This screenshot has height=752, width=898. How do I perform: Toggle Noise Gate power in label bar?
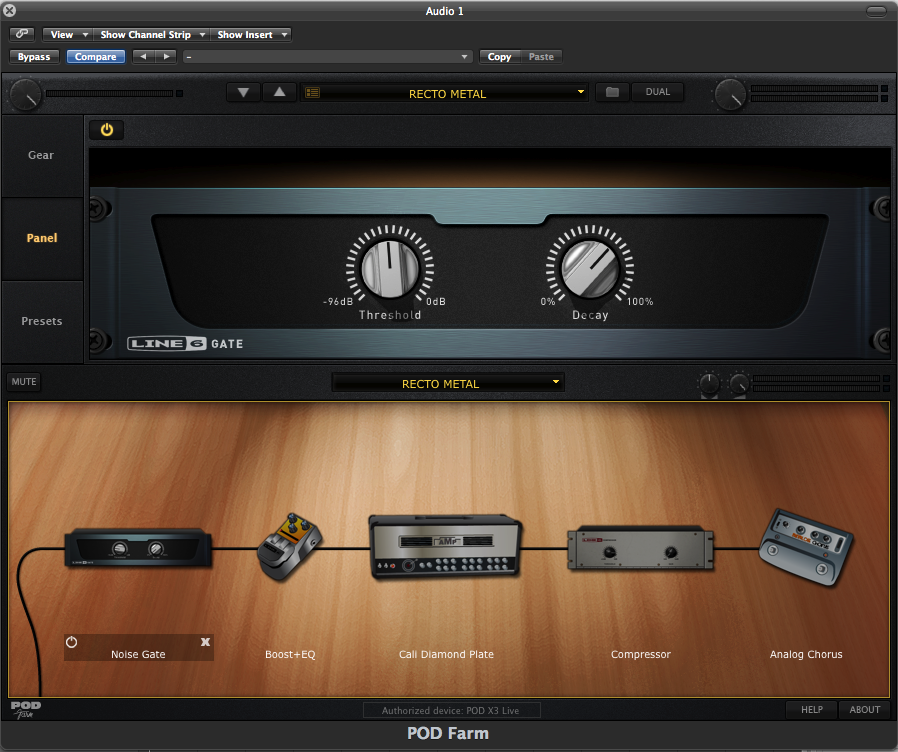click(72, 642)
